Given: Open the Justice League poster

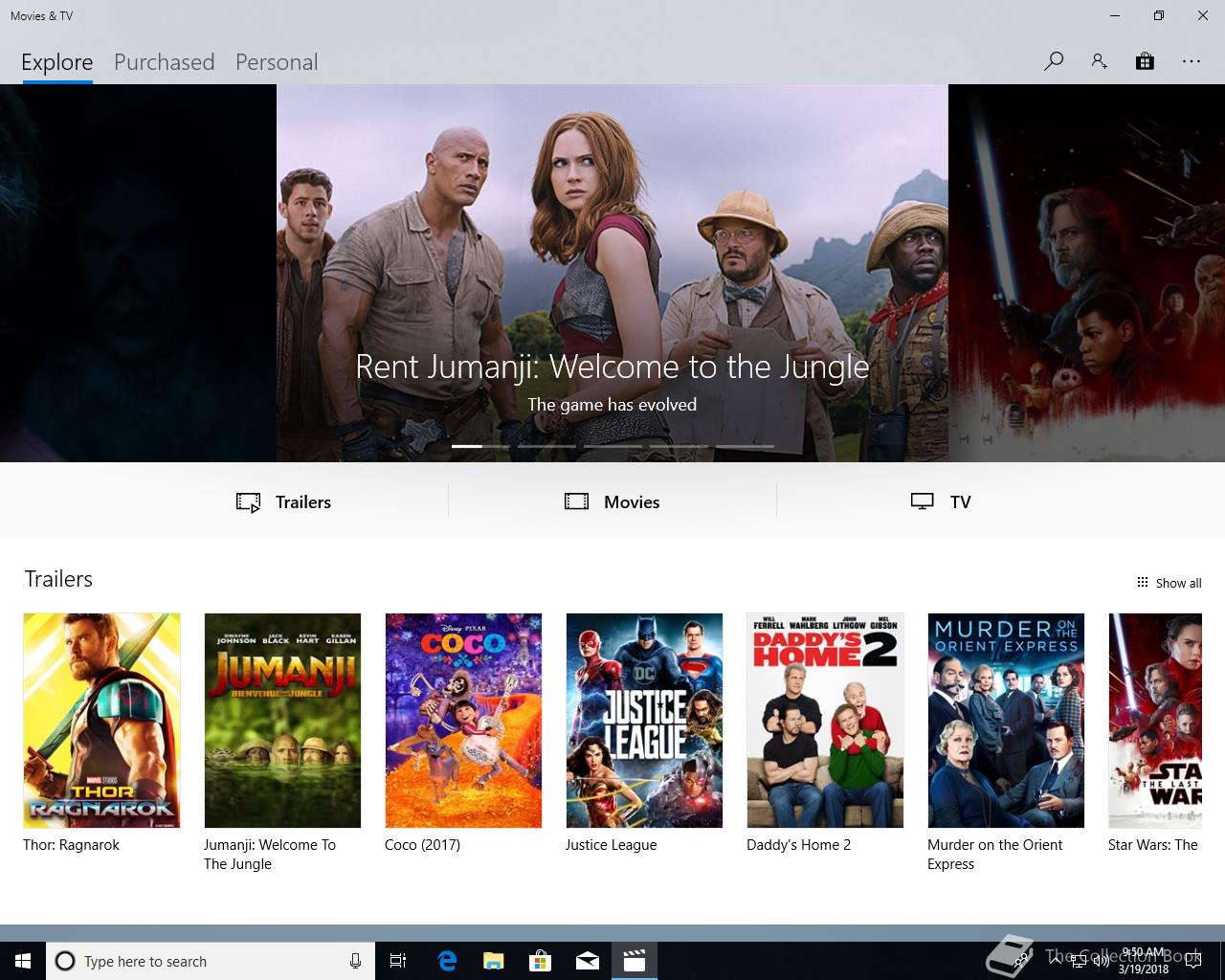Looking at the screenshot, I should [644, 721].
